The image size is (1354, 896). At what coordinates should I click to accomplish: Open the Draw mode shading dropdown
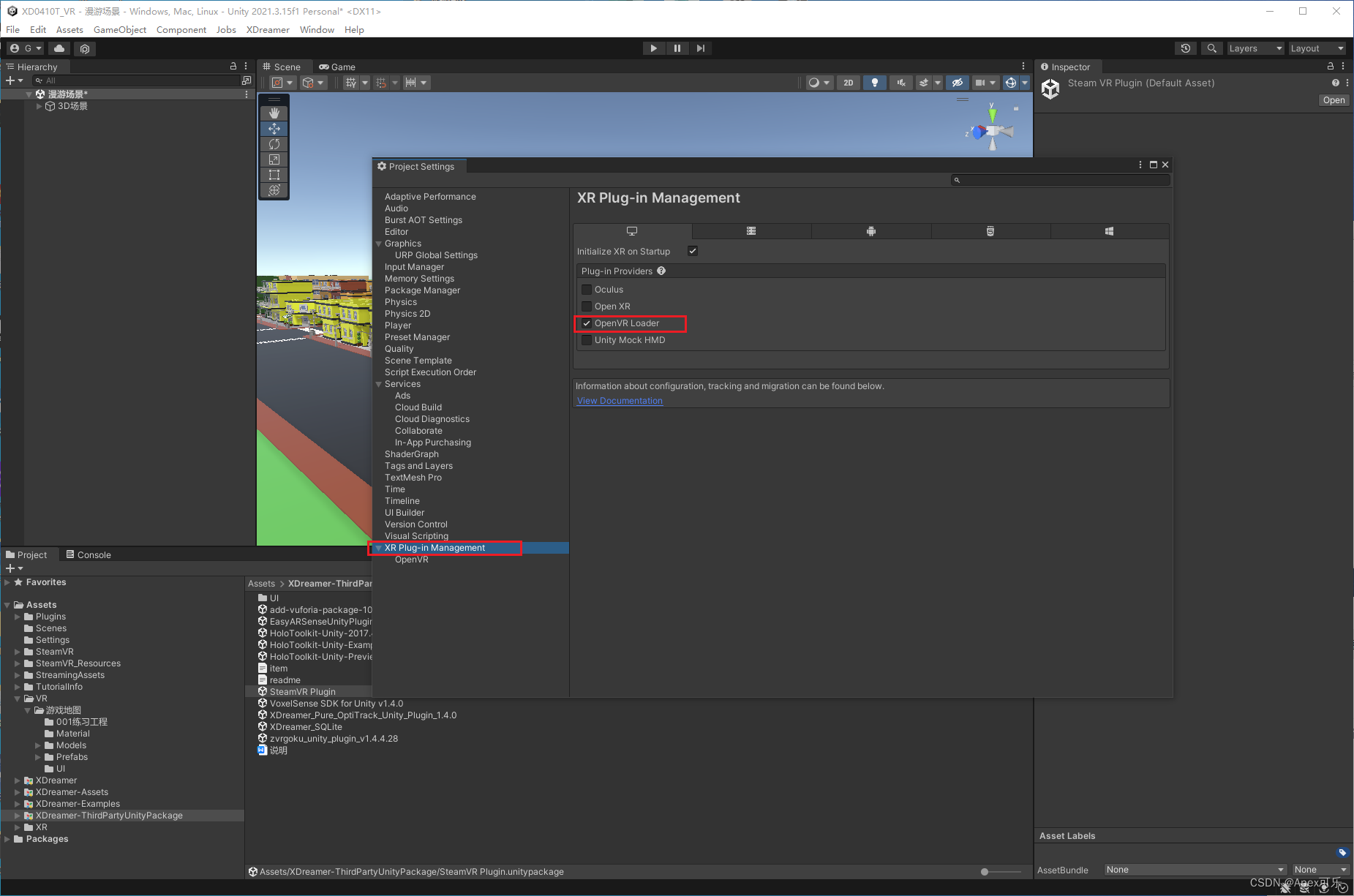point(819,83)
